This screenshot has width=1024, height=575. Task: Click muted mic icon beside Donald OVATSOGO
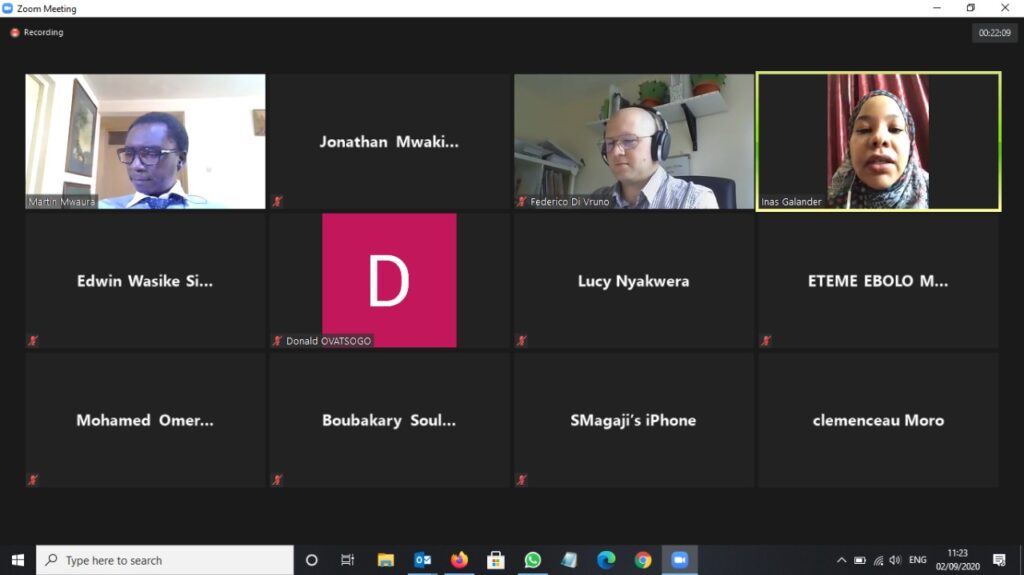(278, 340)
